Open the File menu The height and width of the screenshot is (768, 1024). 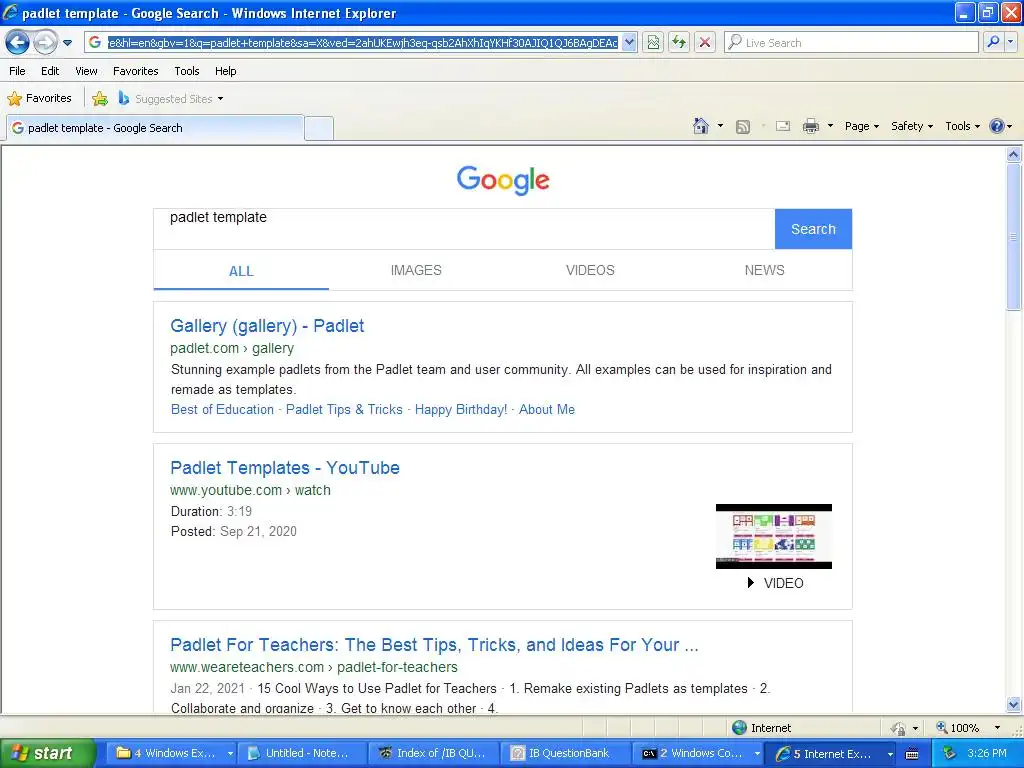pos(18,71)
